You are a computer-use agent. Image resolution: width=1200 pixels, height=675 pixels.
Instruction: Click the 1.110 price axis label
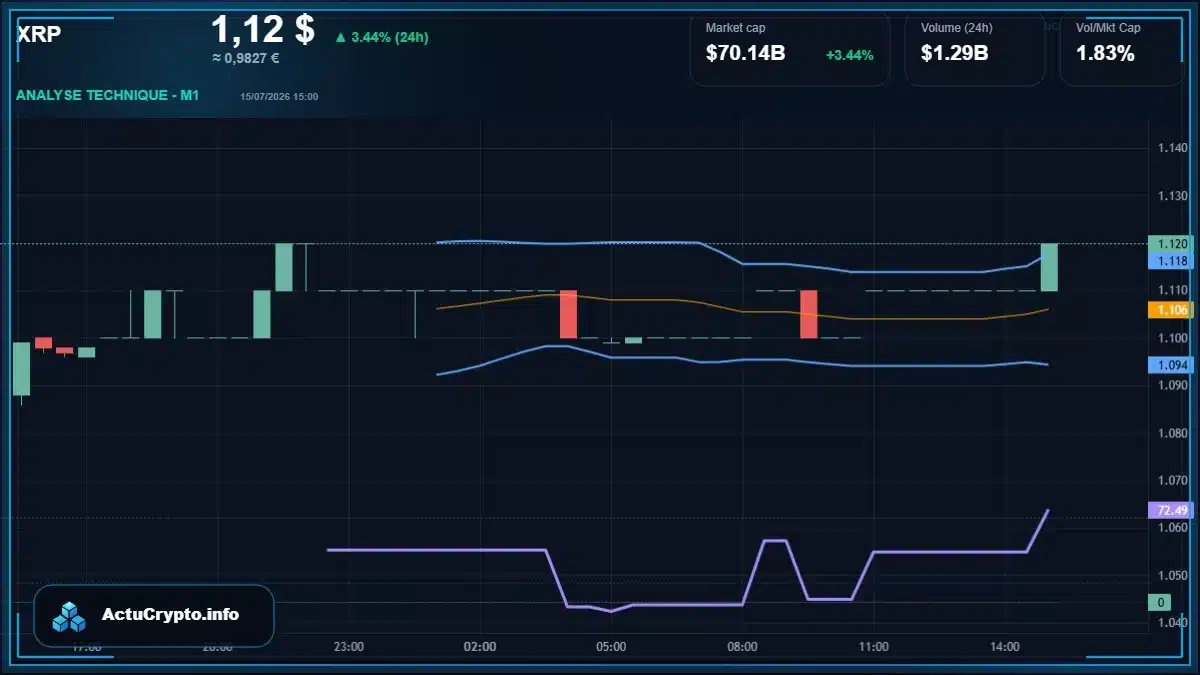1172,290
